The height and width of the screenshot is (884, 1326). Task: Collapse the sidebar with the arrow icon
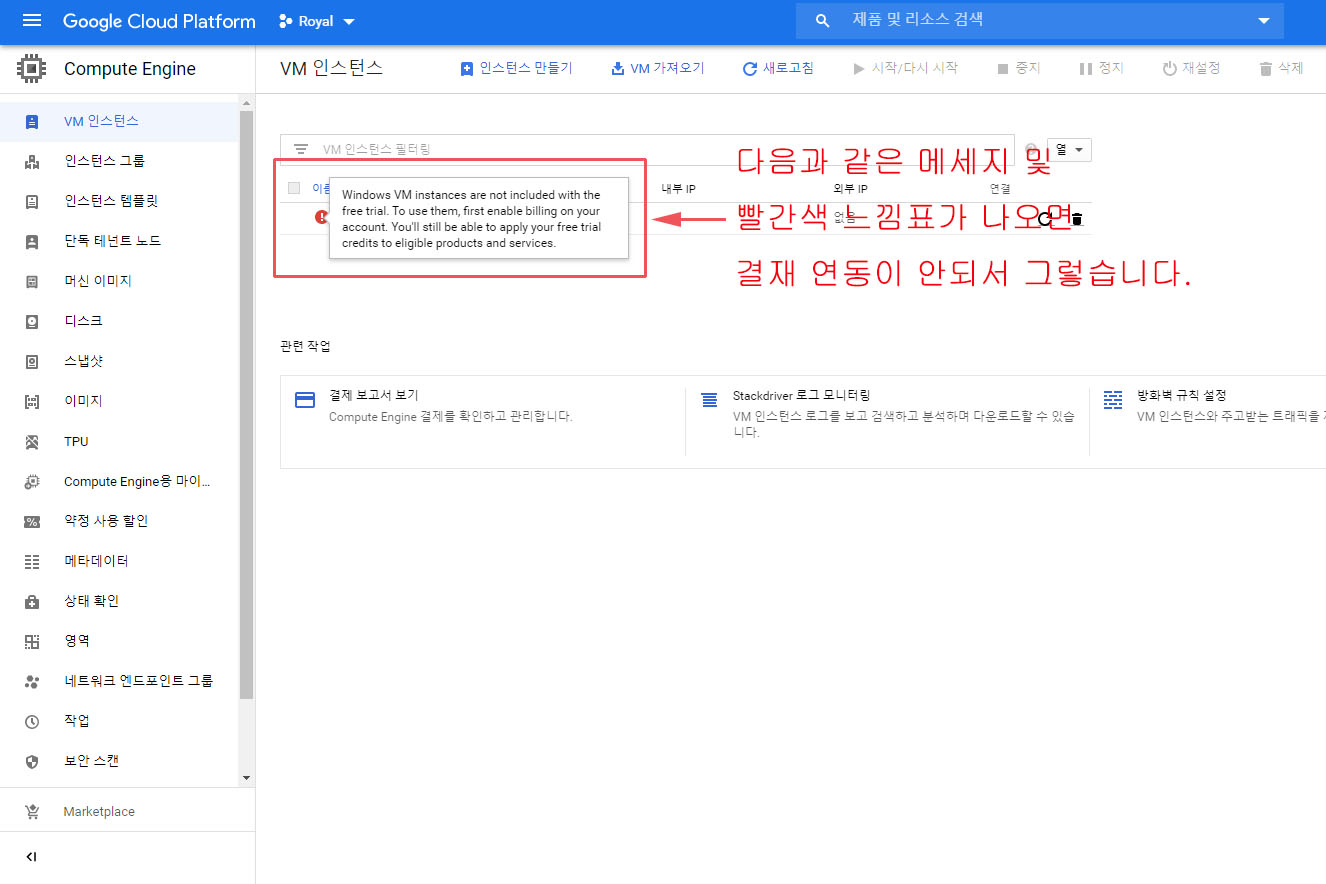[x=32, y=857]
